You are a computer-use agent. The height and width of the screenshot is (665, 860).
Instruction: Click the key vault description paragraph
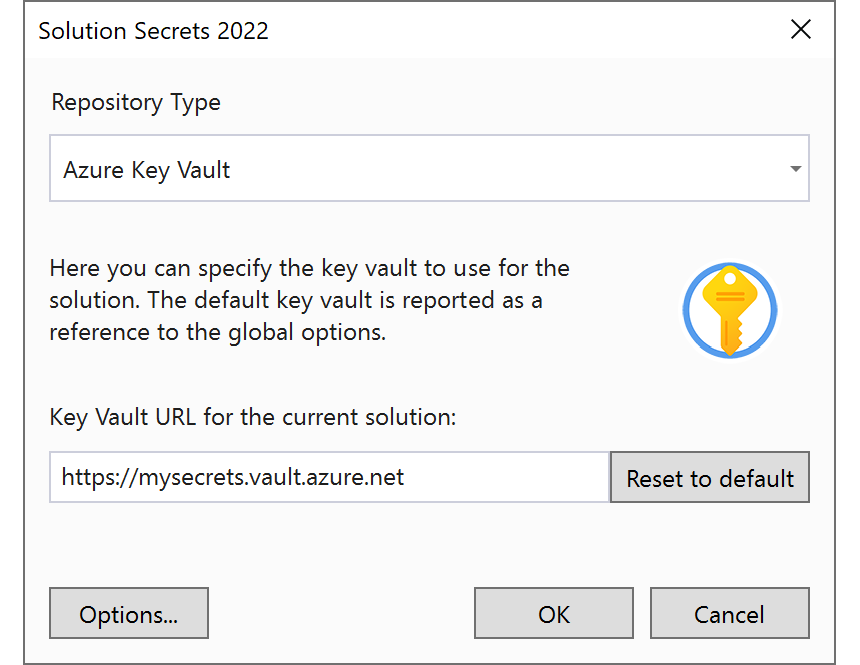309,300
